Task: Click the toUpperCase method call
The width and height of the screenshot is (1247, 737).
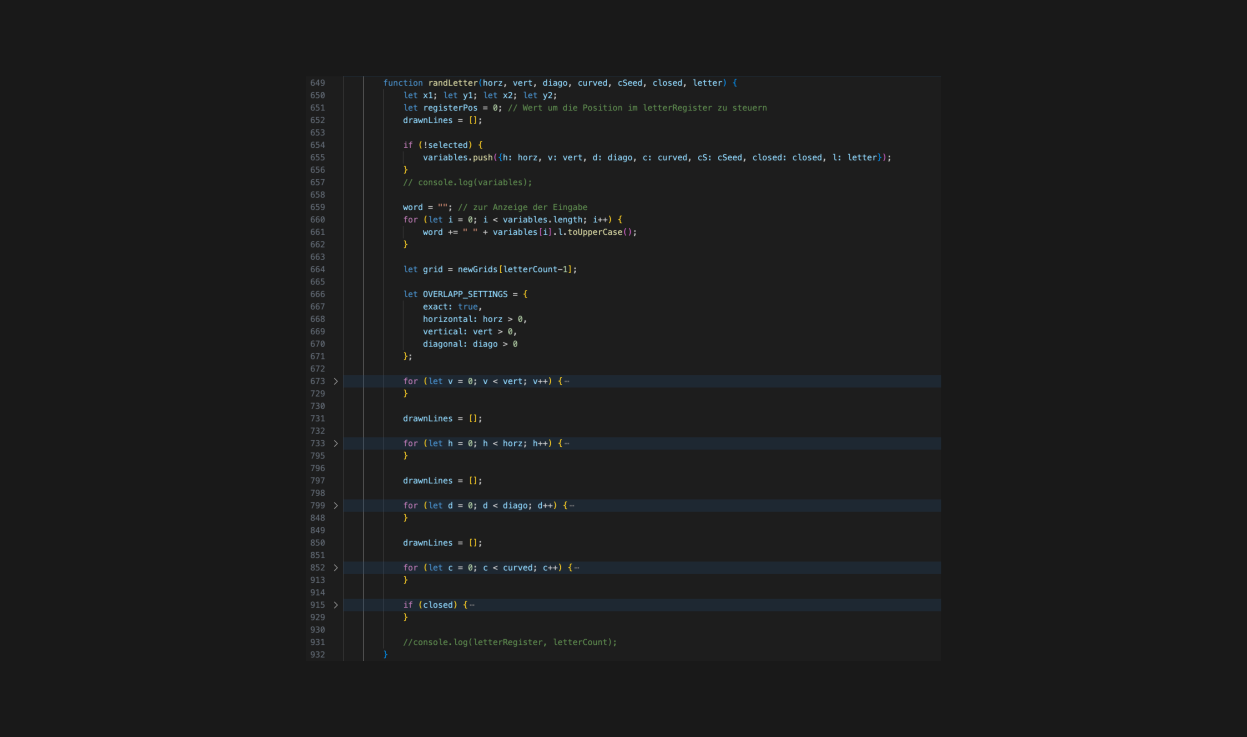Action: [x=596, y=232]
